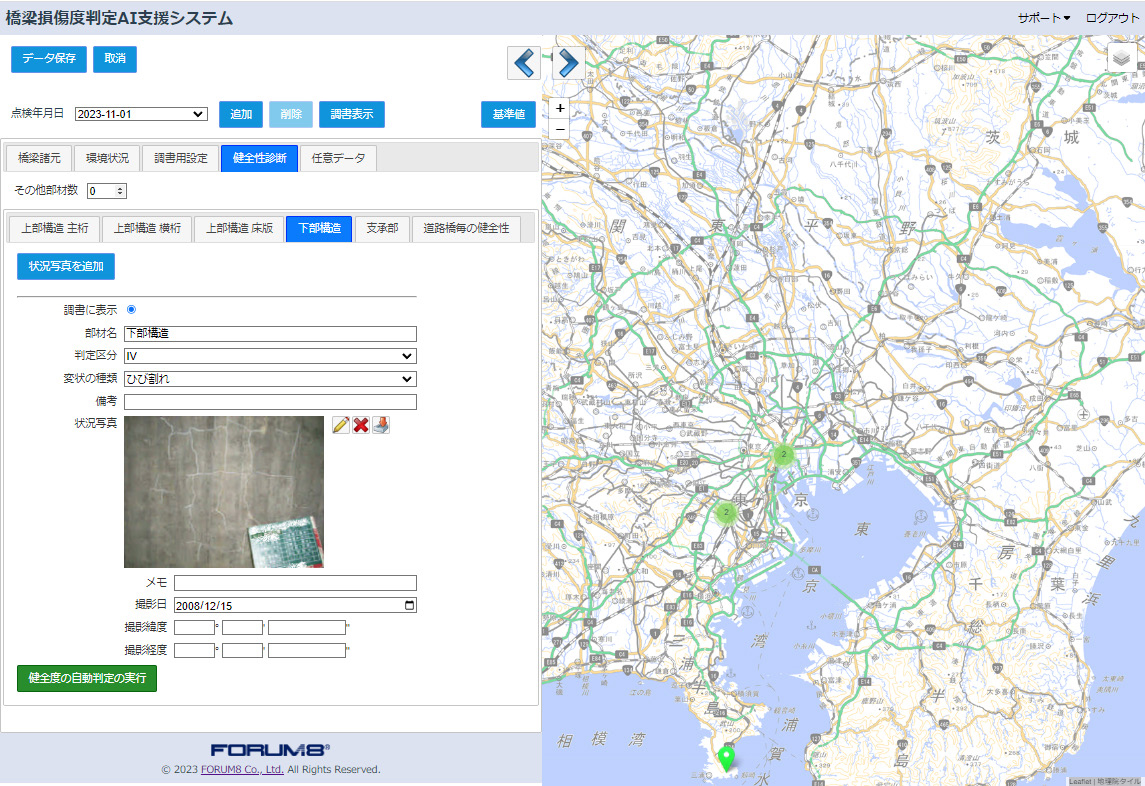1145x786 pixels.
Task: Click the 撮影日 date field
Action: (295, 606)
